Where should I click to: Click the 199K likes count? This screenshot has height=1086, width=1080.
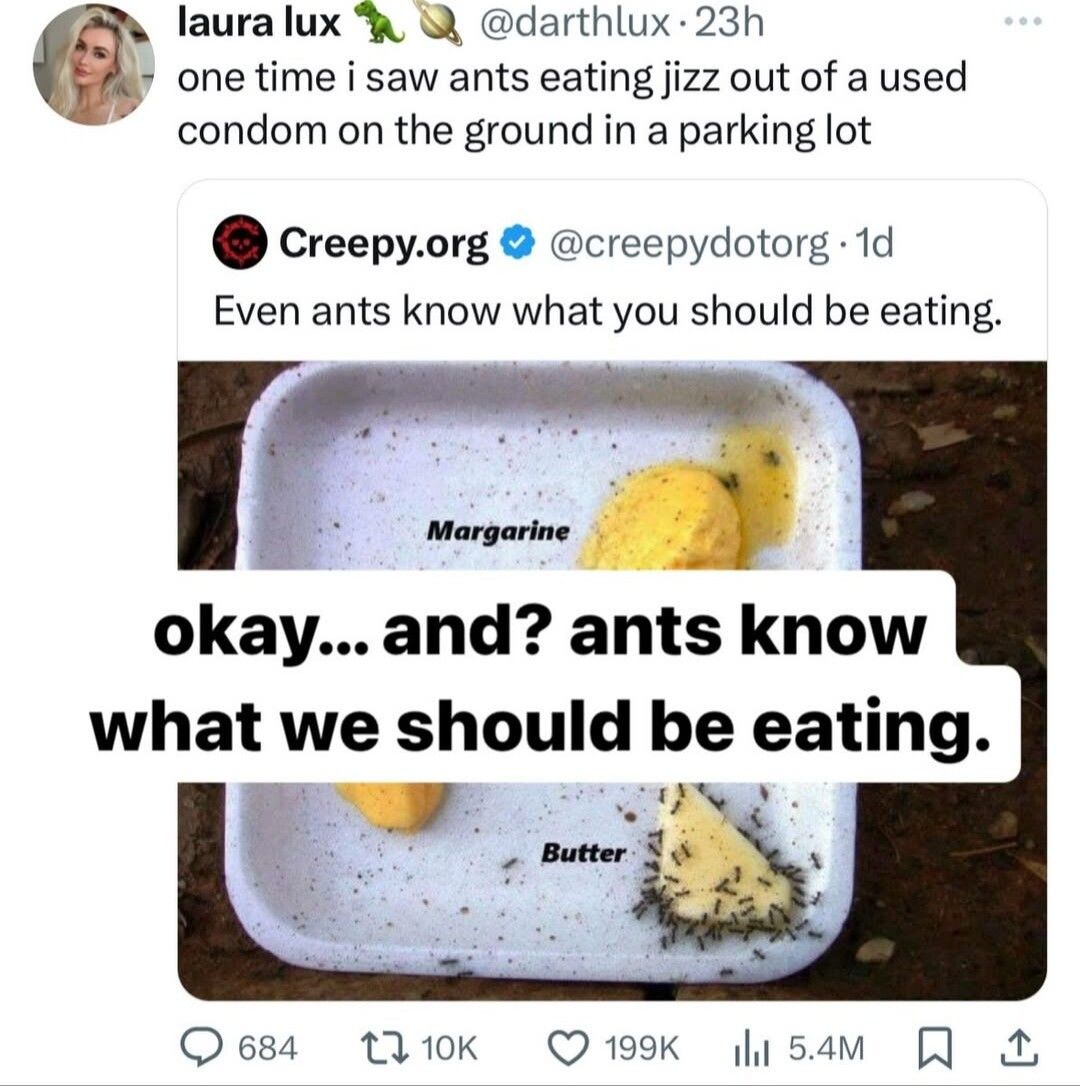(x=641, y=1047)
